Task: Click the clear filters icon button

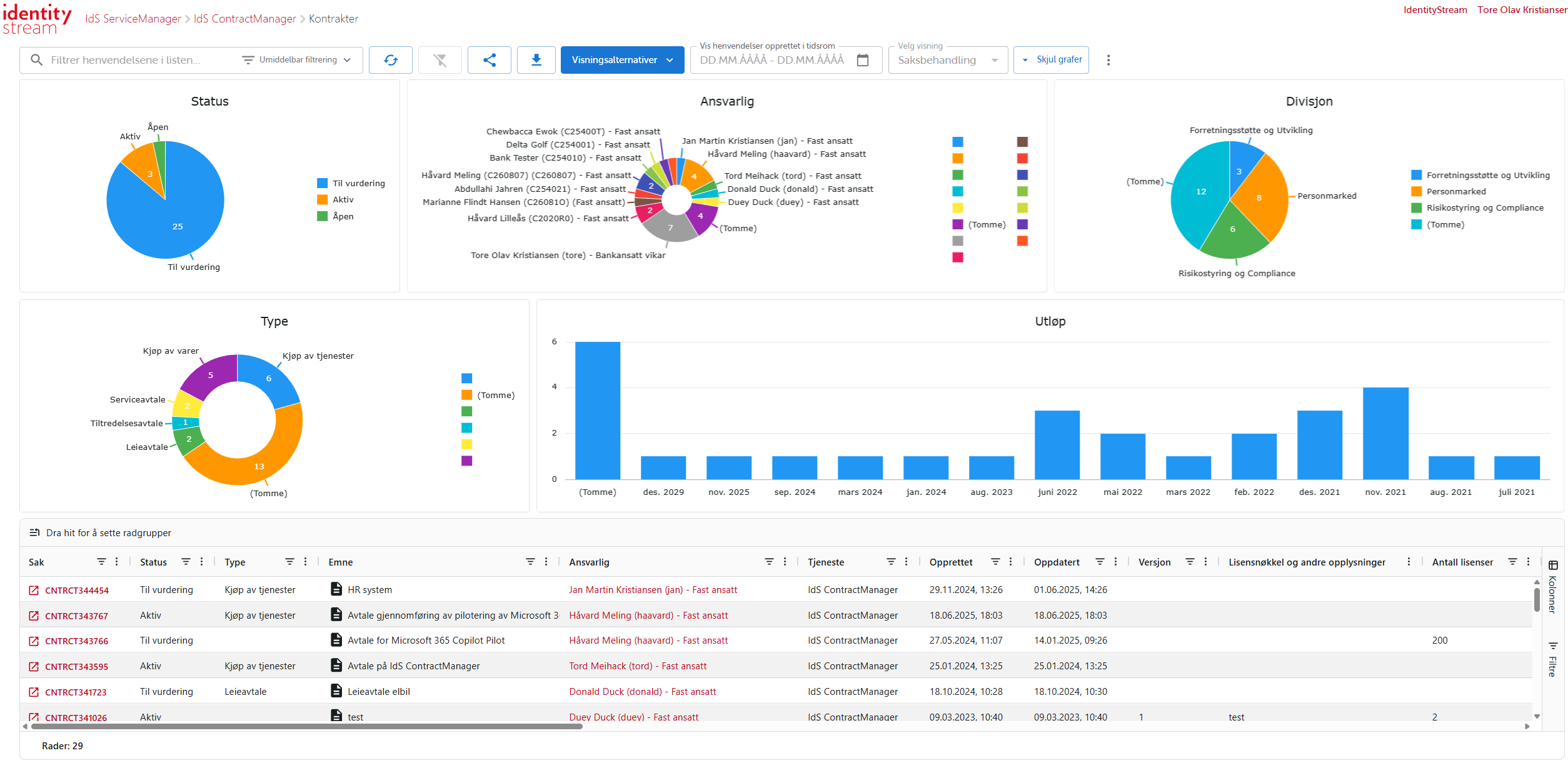Action: click(440, 60)
